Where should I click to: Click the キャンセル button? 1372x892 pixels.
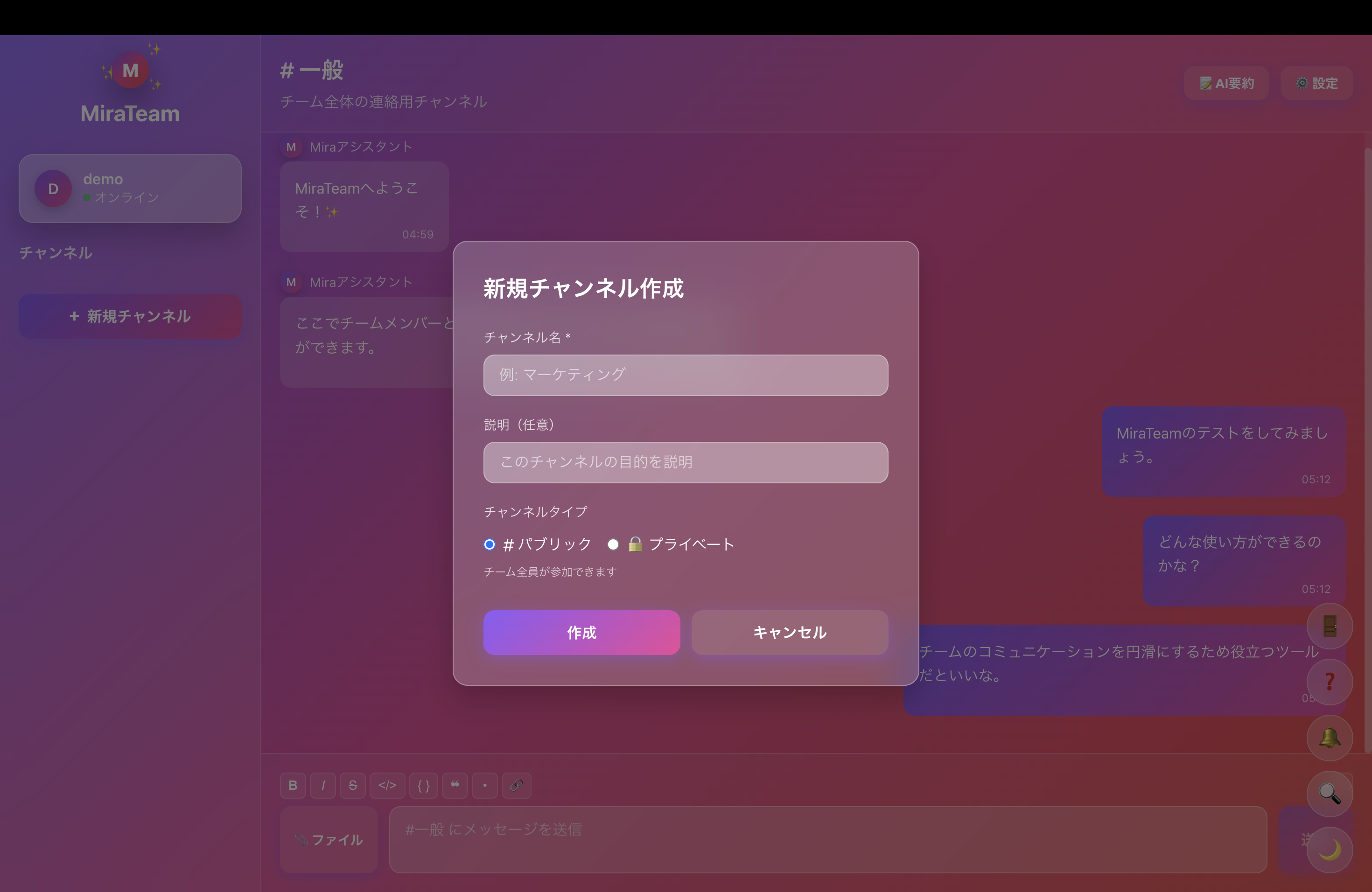[789, 632]
